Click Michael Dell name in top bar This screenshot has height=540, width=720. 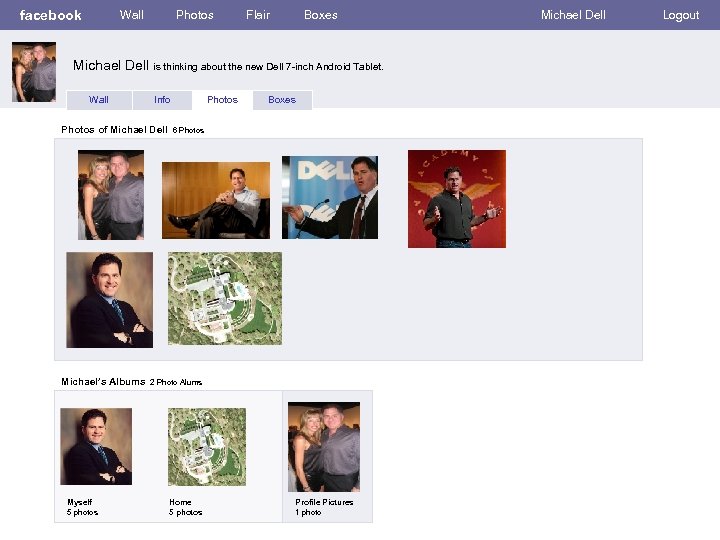[x=573, y=15]
